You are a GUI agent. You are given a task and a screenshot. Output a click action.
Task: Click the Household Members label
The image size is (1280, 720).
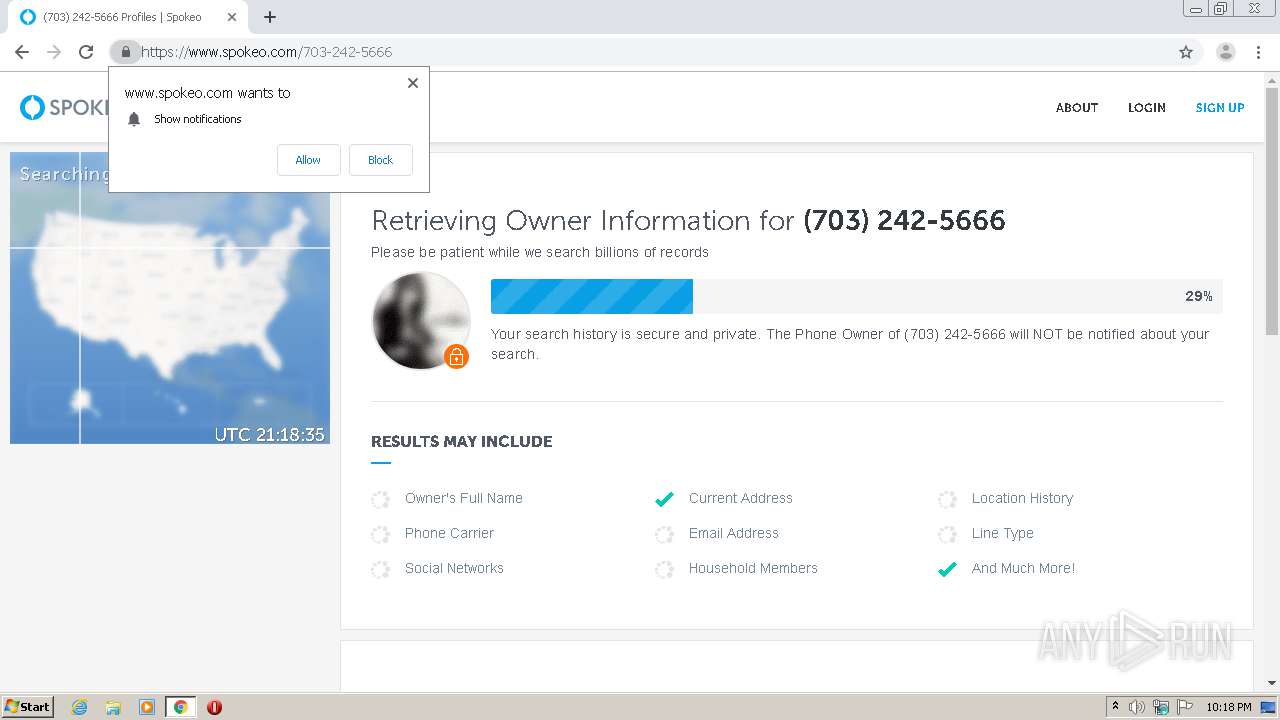753,568
